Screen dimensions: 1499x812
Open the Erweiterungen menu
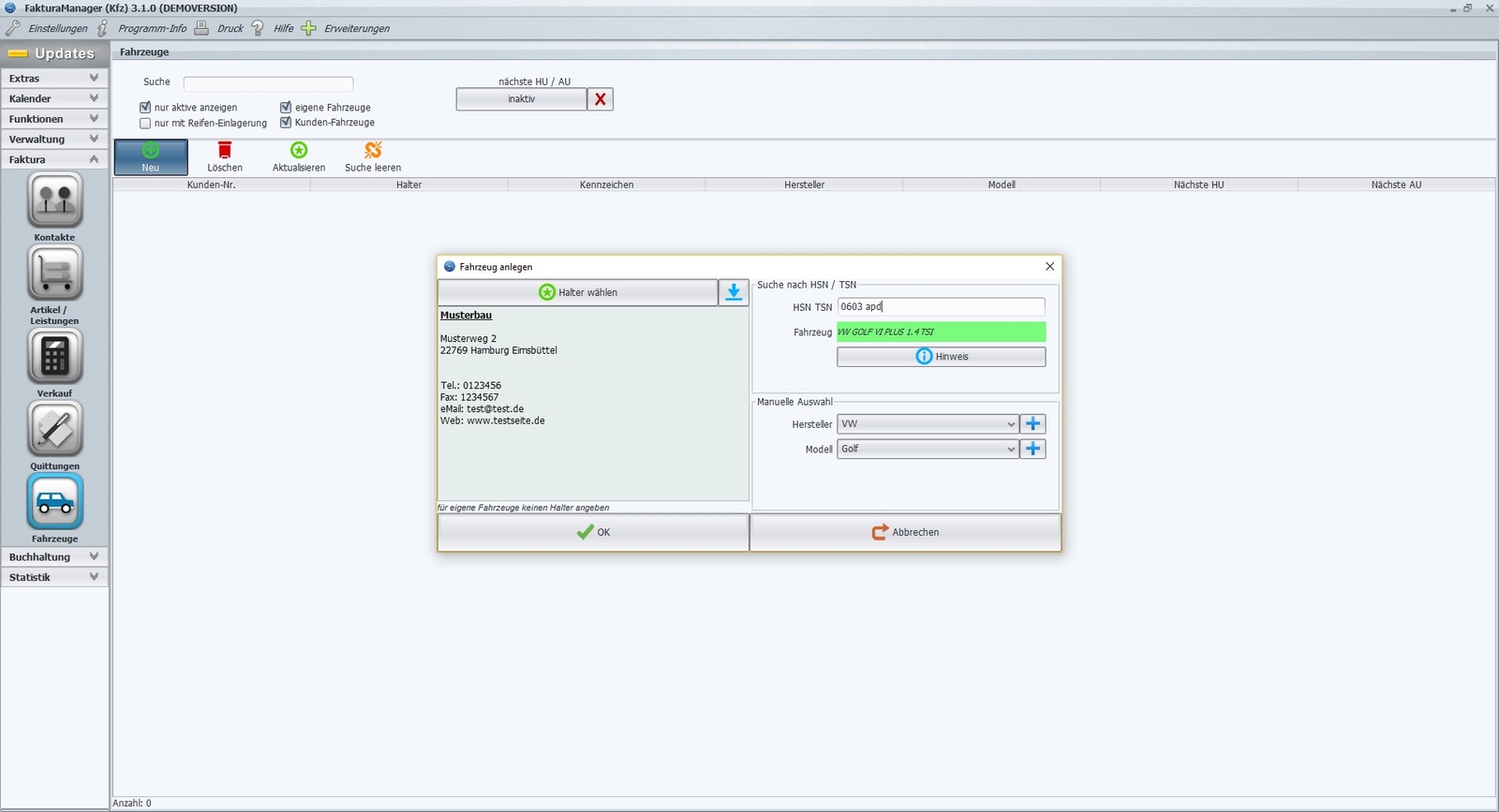tap(356, 29)
